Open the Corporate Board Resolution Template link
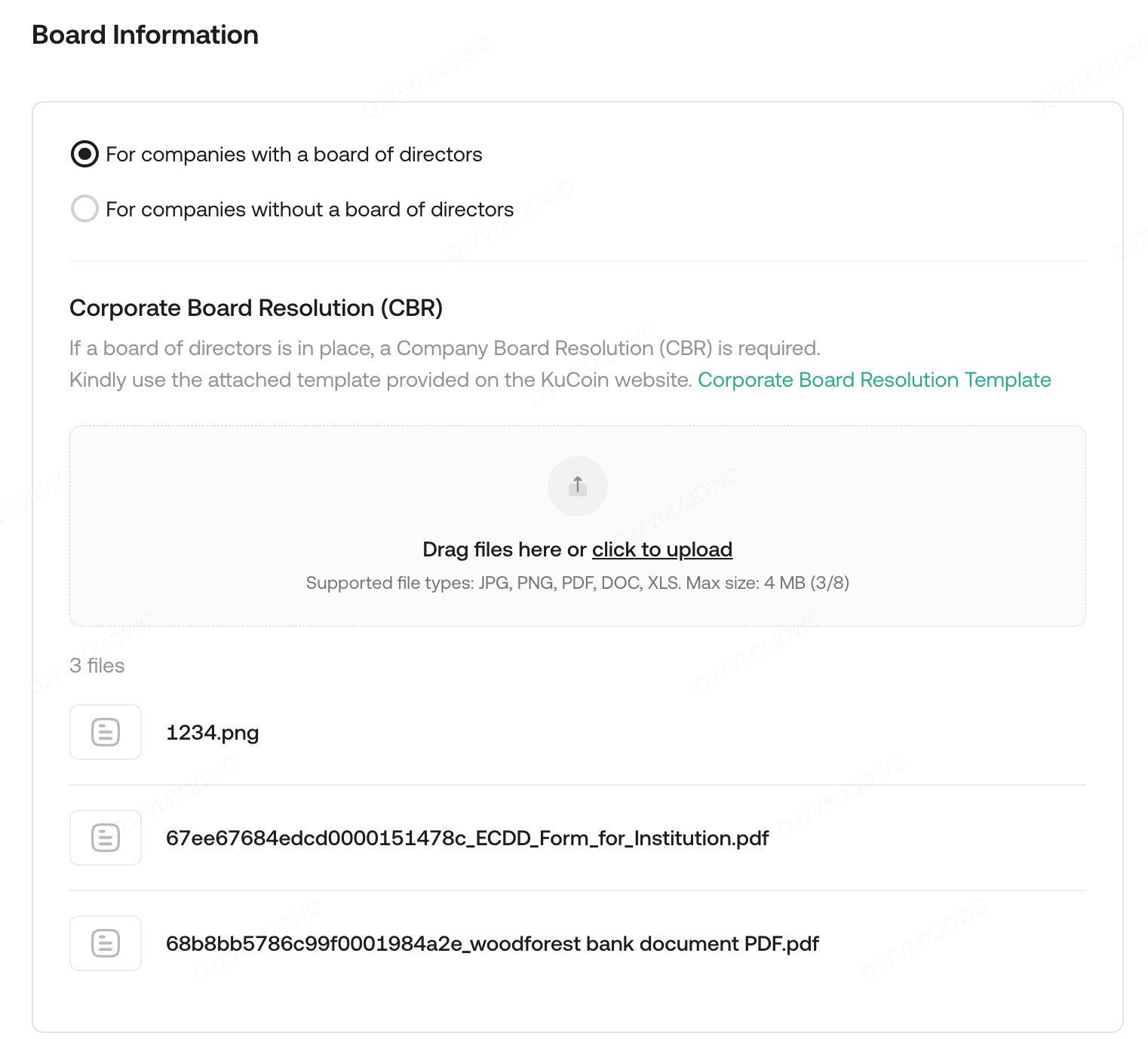Viewport: 1148px width, 1039px height. [x=873, y=380]
